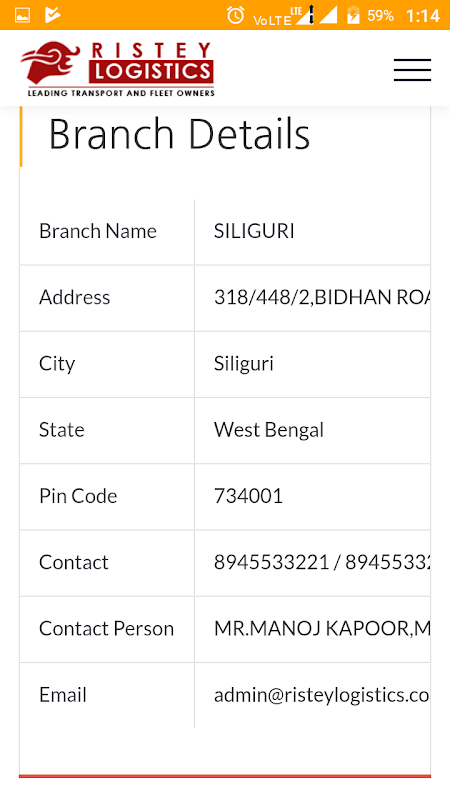
Task: Tap the 8945533221 contact phone number
Action: point(271,562)
